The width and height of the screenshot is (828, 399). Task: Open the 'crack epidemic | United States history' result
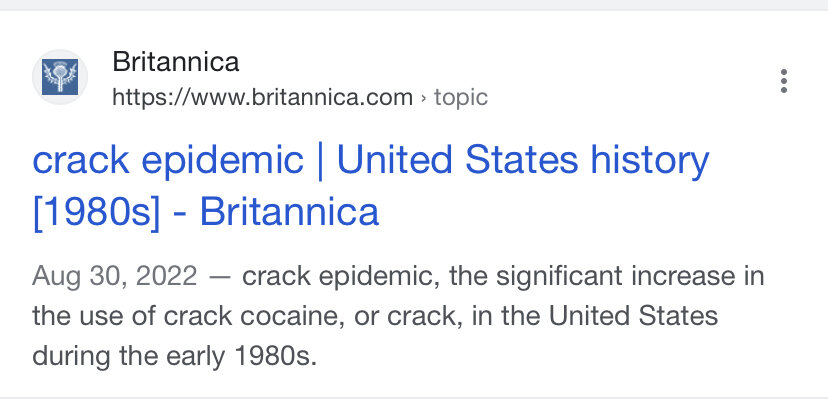click(371, 160)
